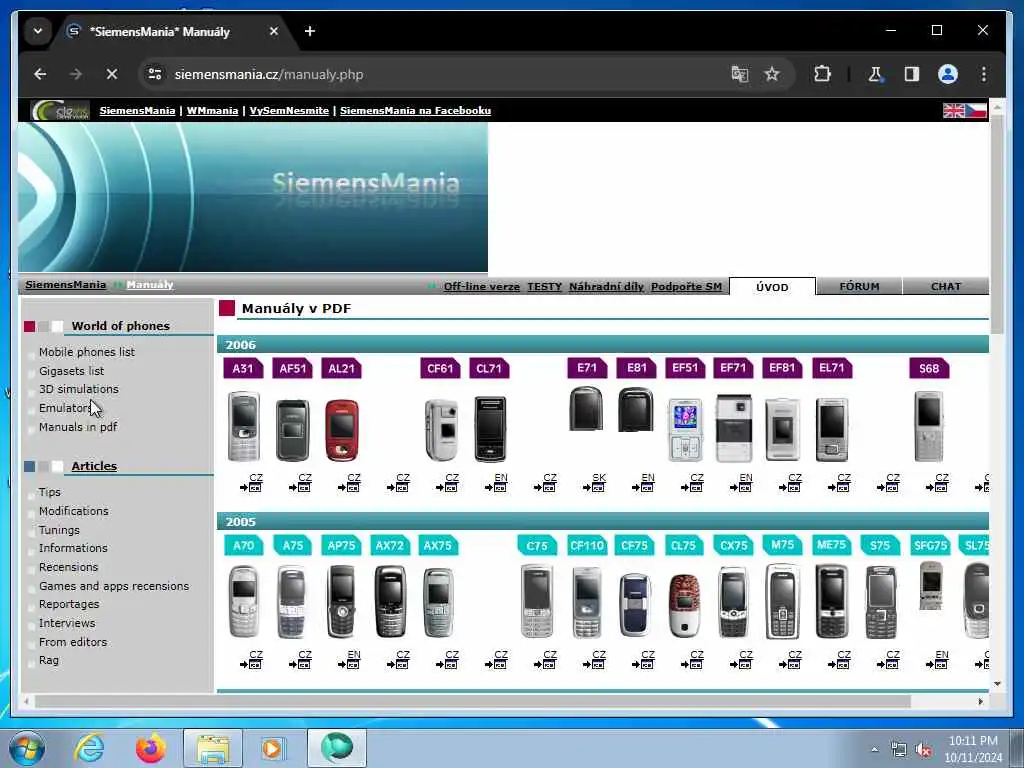Screen dimensions: 1024x768
Task: Select the AX72 model label
Action: (390, 545)
